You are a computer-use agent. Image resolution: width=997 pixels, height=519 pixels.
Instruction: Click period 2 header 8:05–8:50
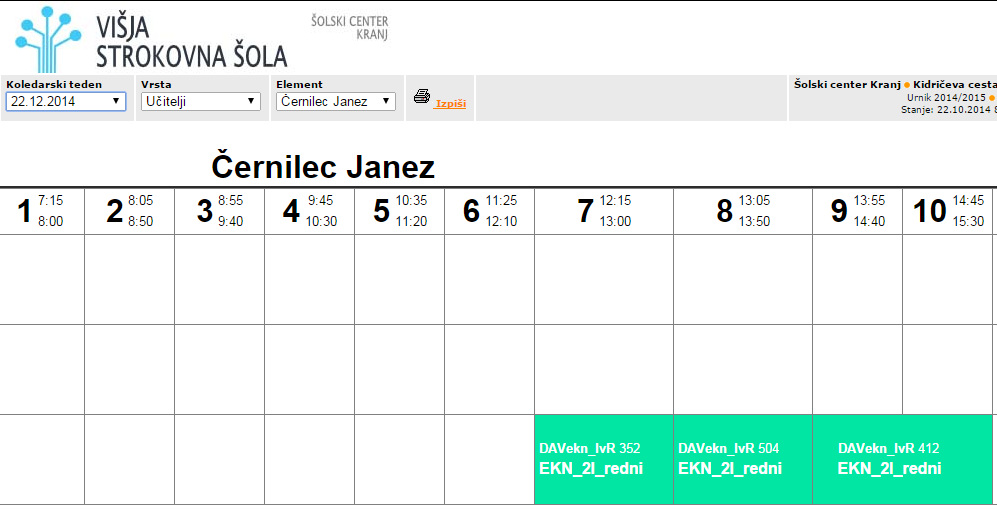click(x=130, y=211)
